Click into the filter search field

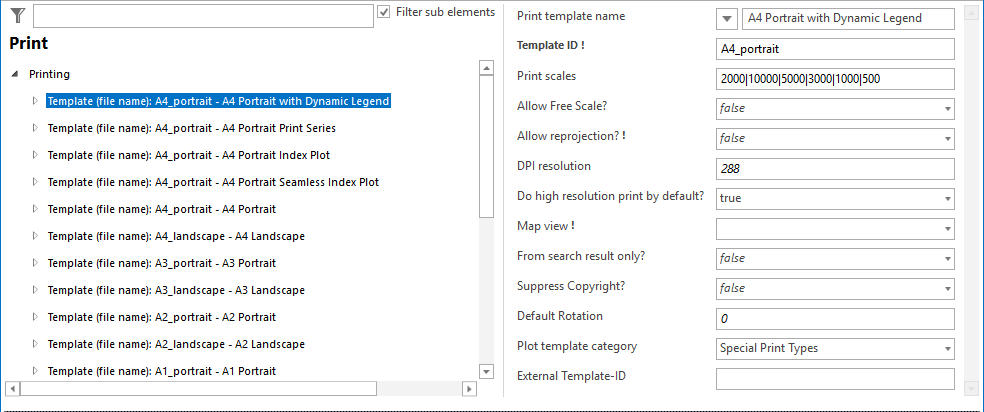(202, 16)
